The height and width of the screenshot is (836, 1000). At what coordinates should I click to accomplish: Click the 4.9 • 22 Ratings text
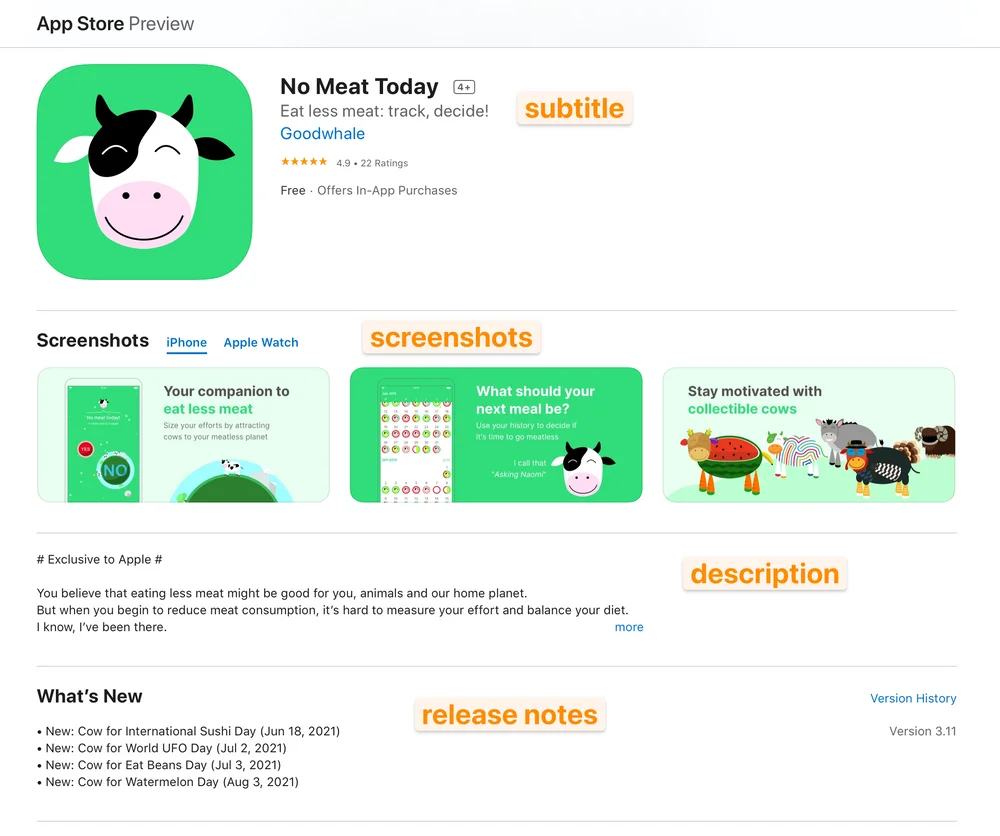[372, 163]
